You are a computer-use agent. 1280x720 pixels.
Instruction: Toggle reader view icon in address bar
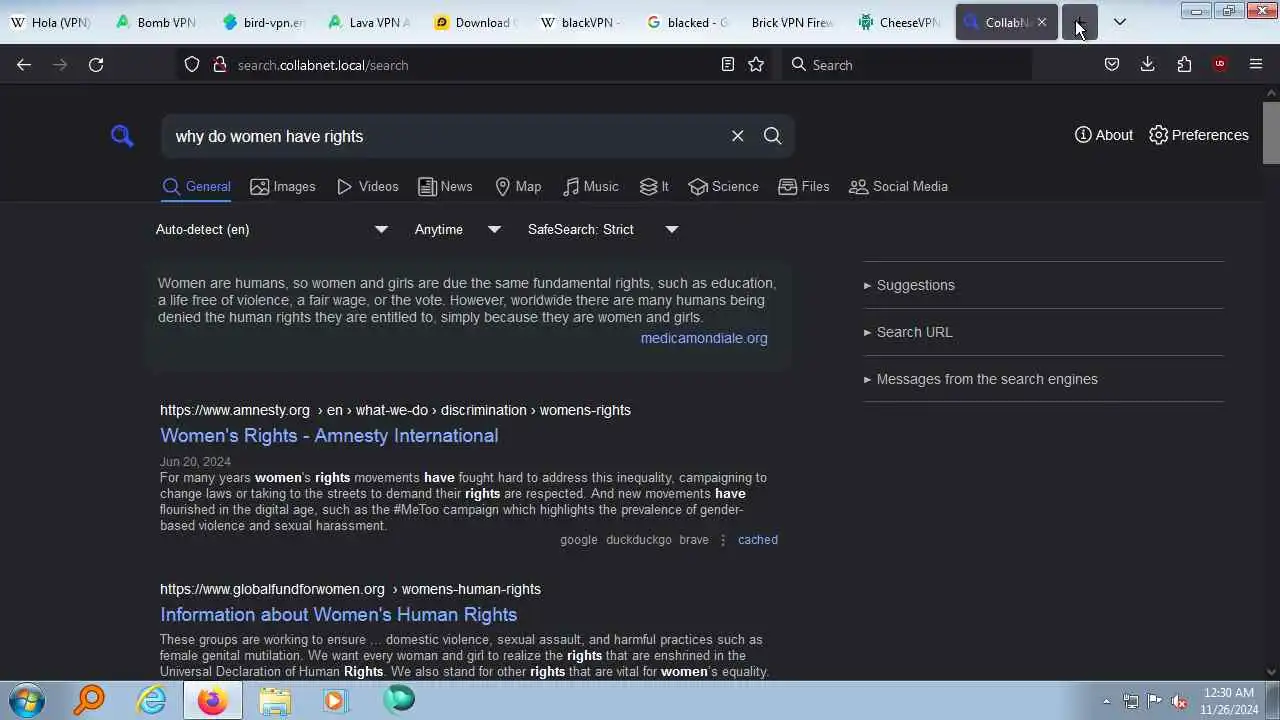point(728,64)
